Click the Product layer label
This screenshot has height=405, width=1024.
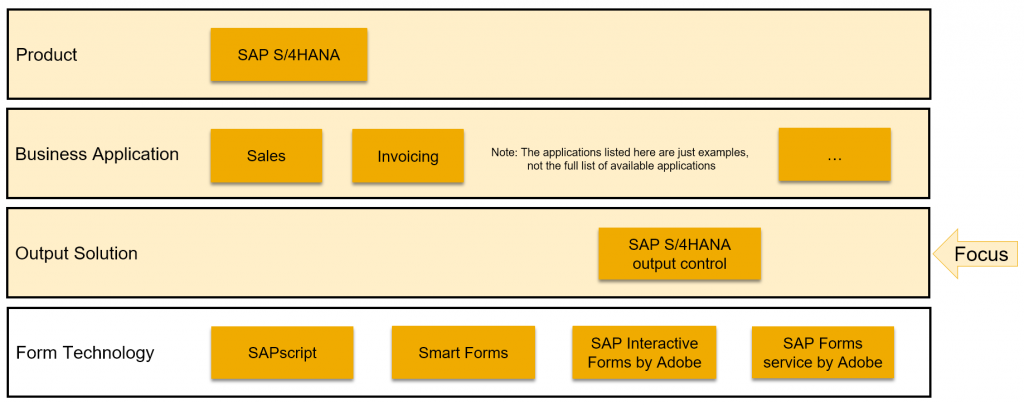tap(46, 55)
